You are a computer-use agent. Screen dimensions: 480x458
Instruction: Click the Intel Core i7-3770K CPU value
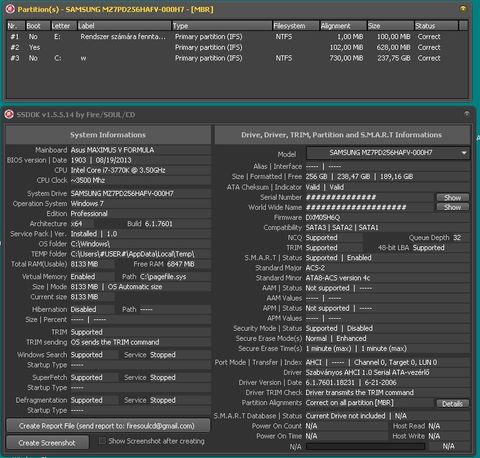pyautogui.click(x=118, y=170)
